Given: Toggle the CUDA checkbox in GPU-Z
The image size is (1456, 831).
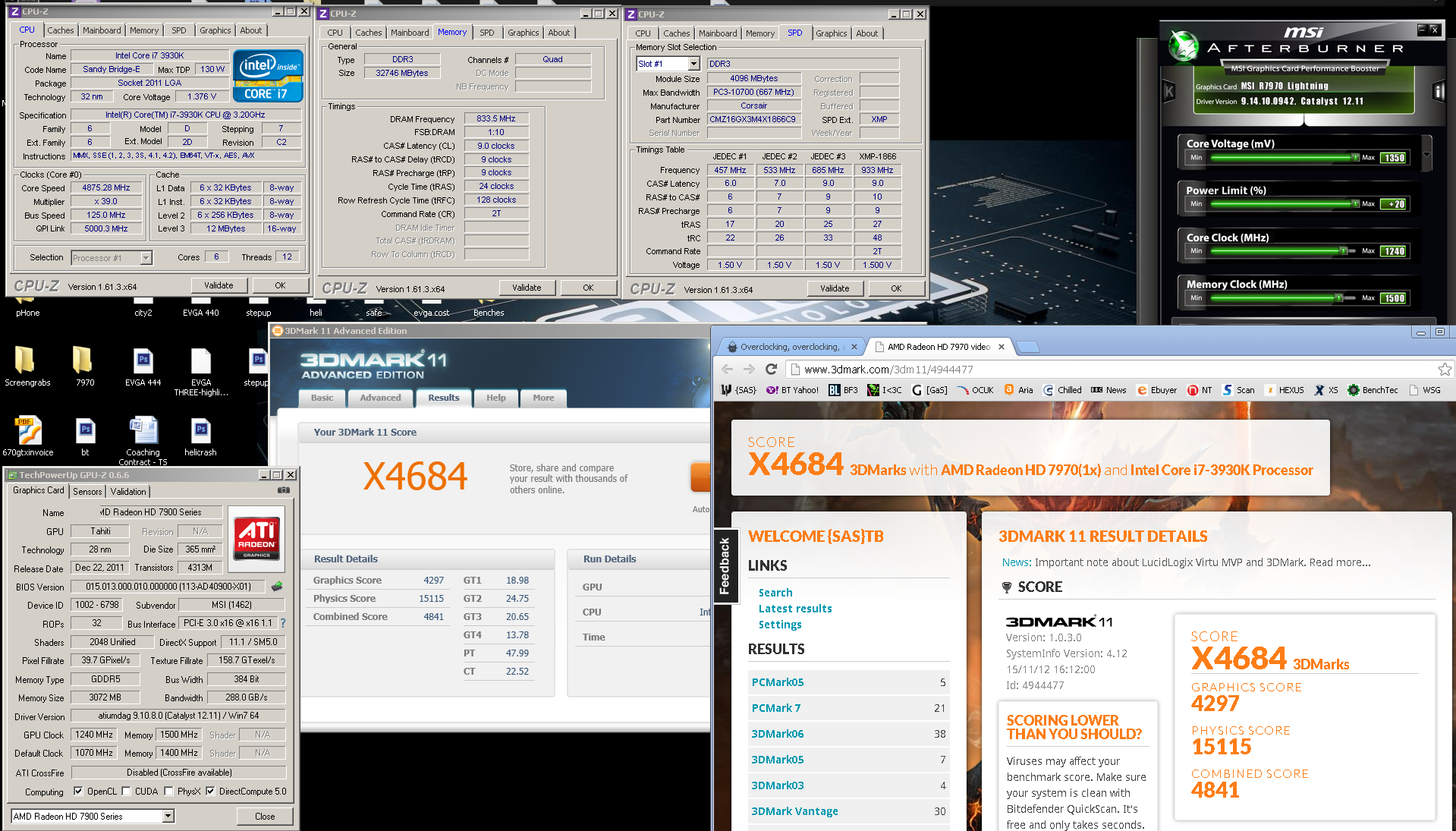Looking at the screenshot, I should (x=127, y=791).
